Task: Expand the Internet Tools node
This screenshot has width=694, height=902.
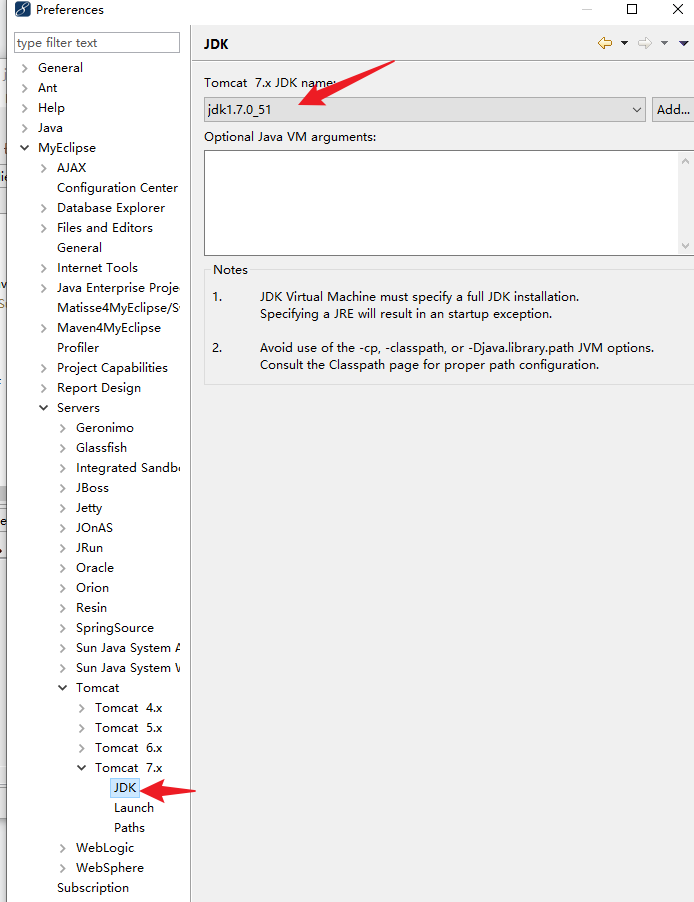Action: tap(44, 268)
